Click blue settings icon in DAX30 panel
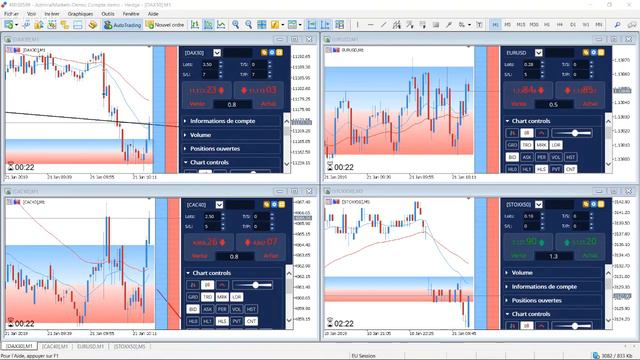This screenshot has width=640, height=360. click(x=272, y=52)
